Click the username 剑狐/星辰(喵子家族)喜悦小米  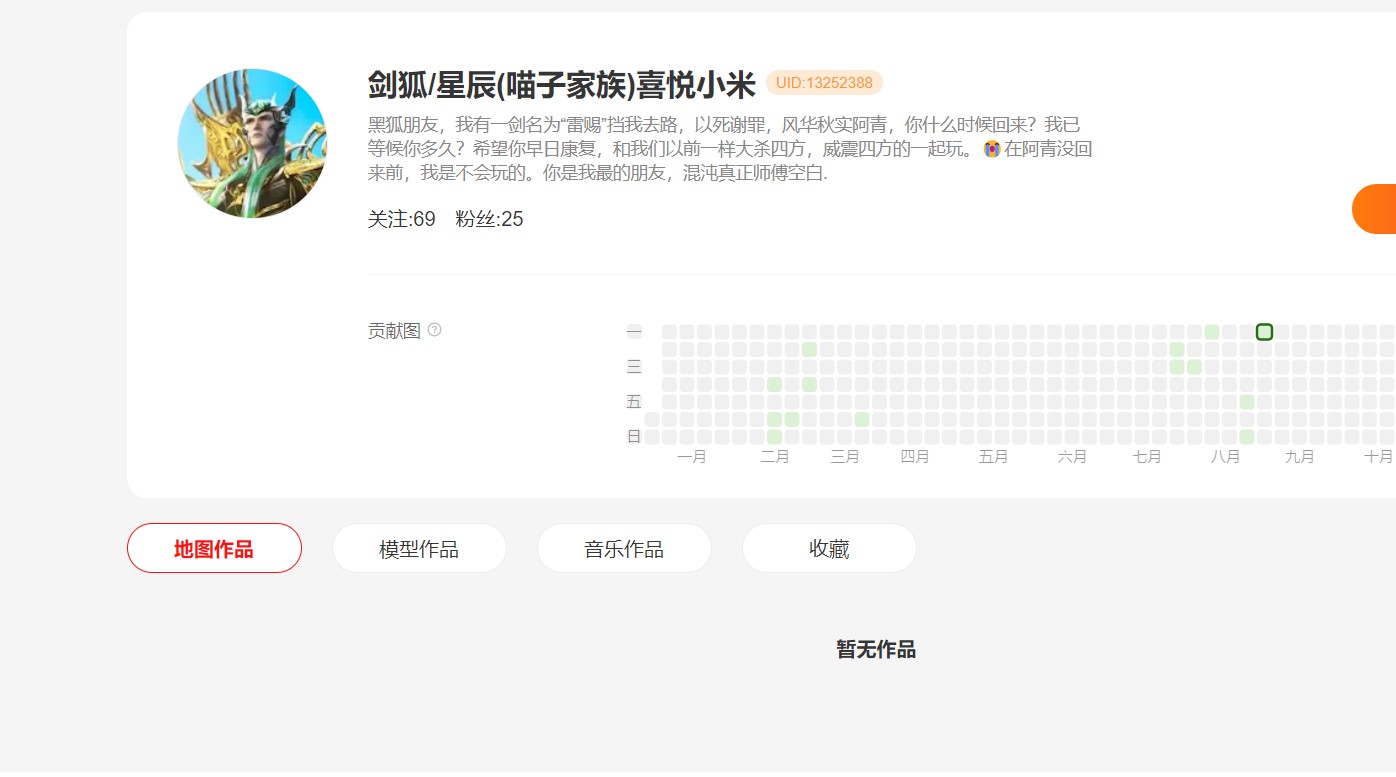(x=561, y=85)
